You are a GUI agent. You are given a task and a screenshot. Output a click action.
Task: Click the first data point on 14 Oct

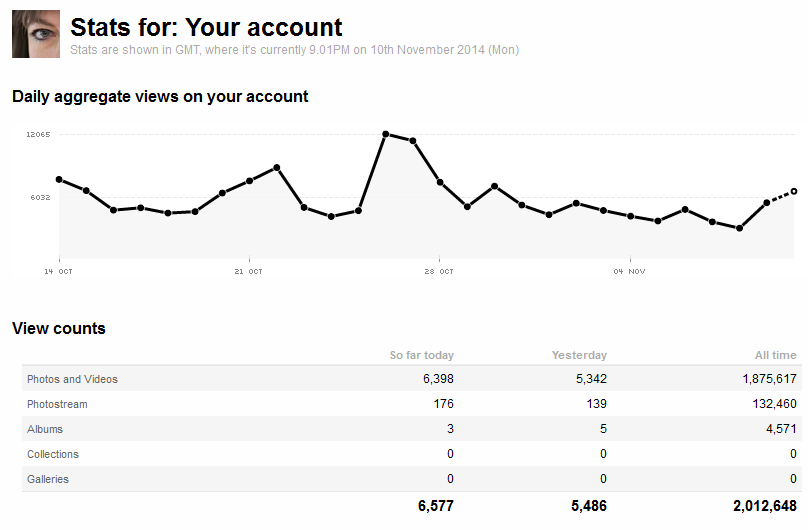pos(59,180)
